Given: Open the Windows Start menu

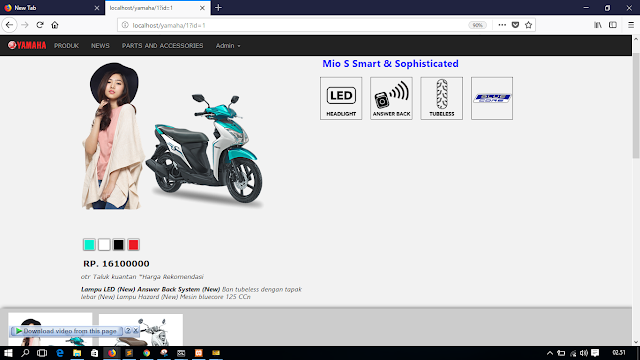Looking at the screenshot, I should [x=8, y=353].
